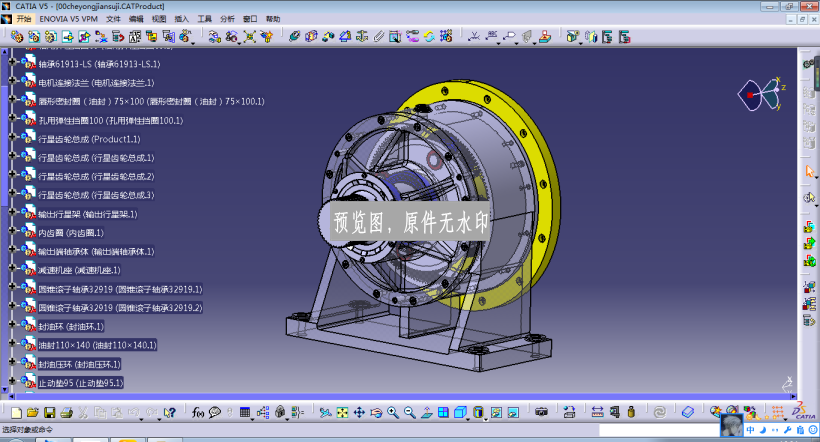Expand the 电机连接法兰 tree node

click(x=12, y=81)
